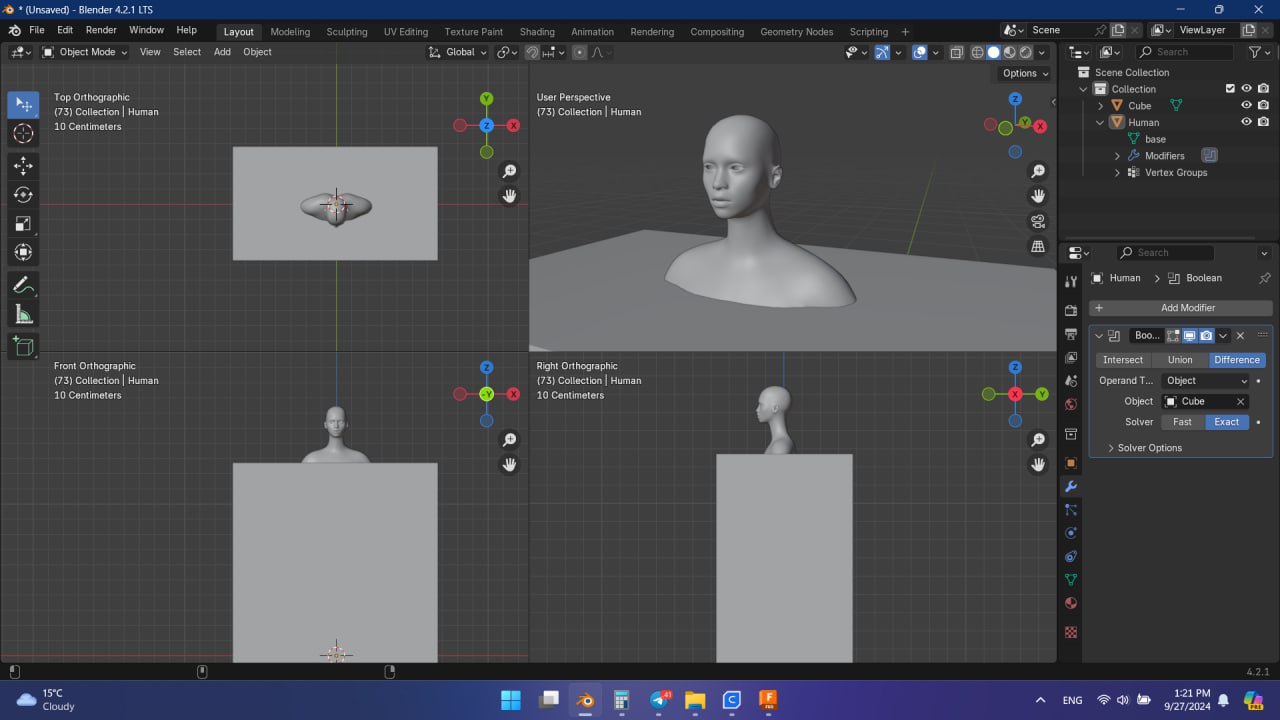
Task: Click Z axis on perspective view gizmo
Action: pyautogui.click(x=1015, y=99)
